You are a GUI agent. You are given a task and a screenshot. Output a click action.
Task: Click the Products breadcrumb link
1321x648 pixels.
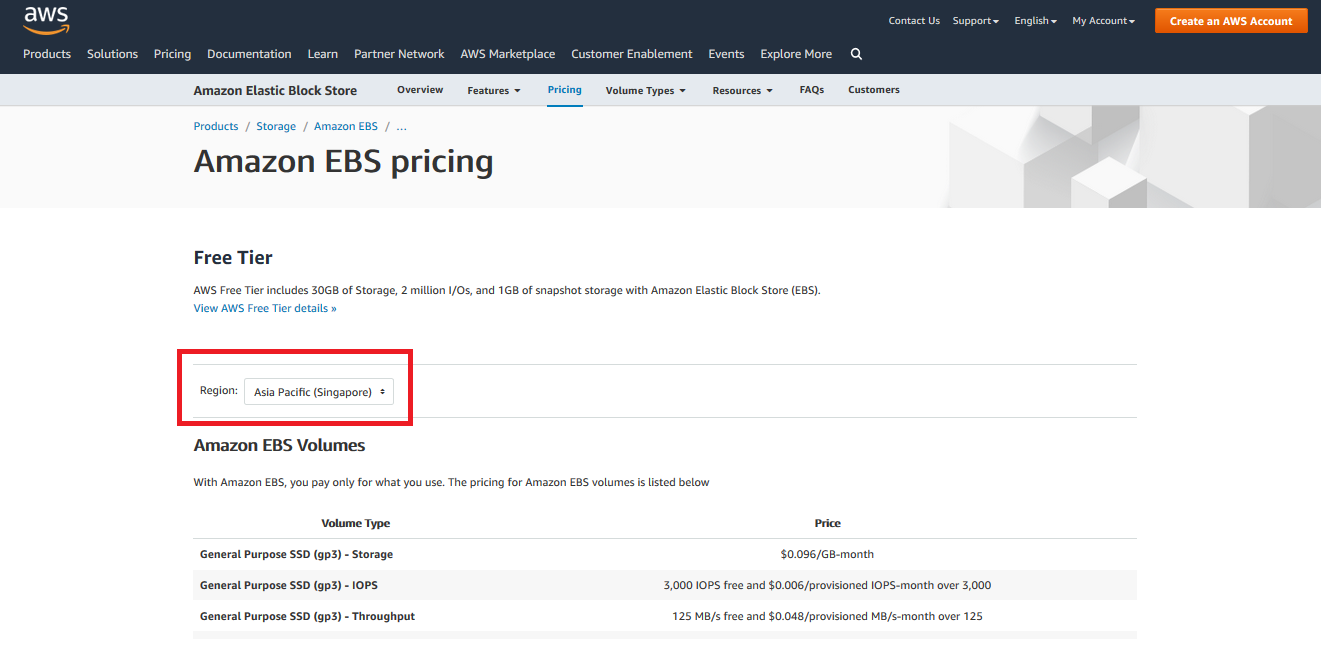click(216, 126)
